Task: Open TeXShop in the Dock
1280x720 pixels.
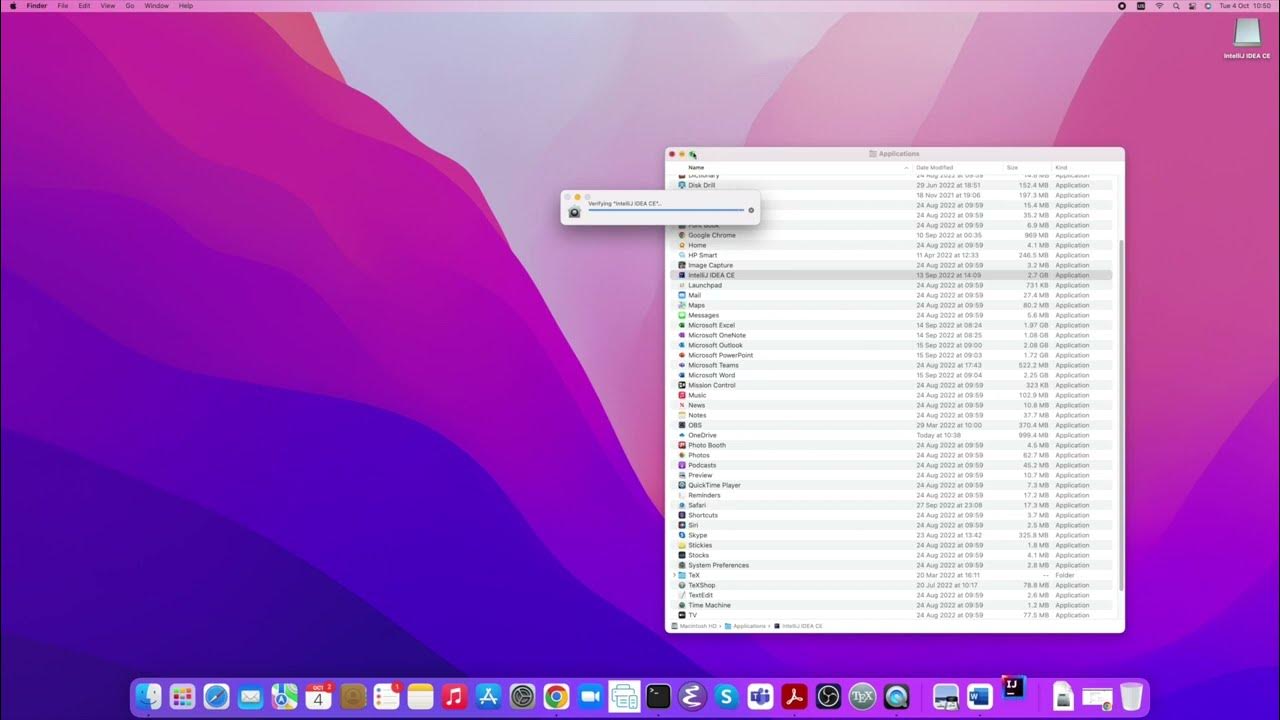Action: coord(862,697)
